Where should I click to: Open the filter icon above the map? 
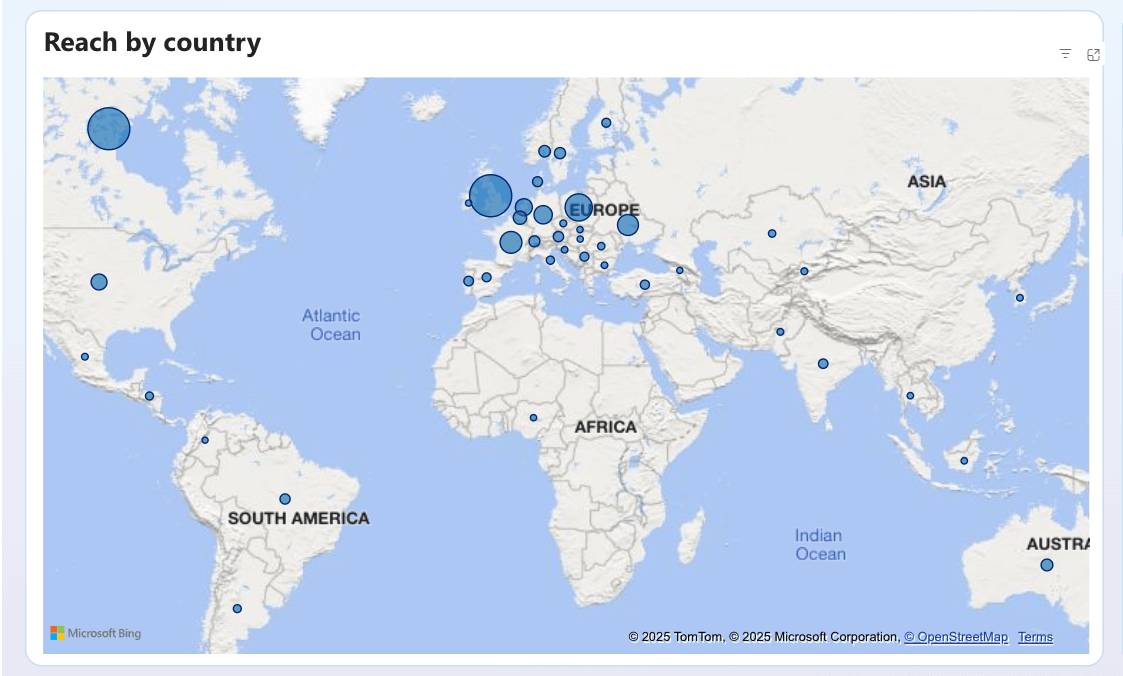tap(1065, 54)
